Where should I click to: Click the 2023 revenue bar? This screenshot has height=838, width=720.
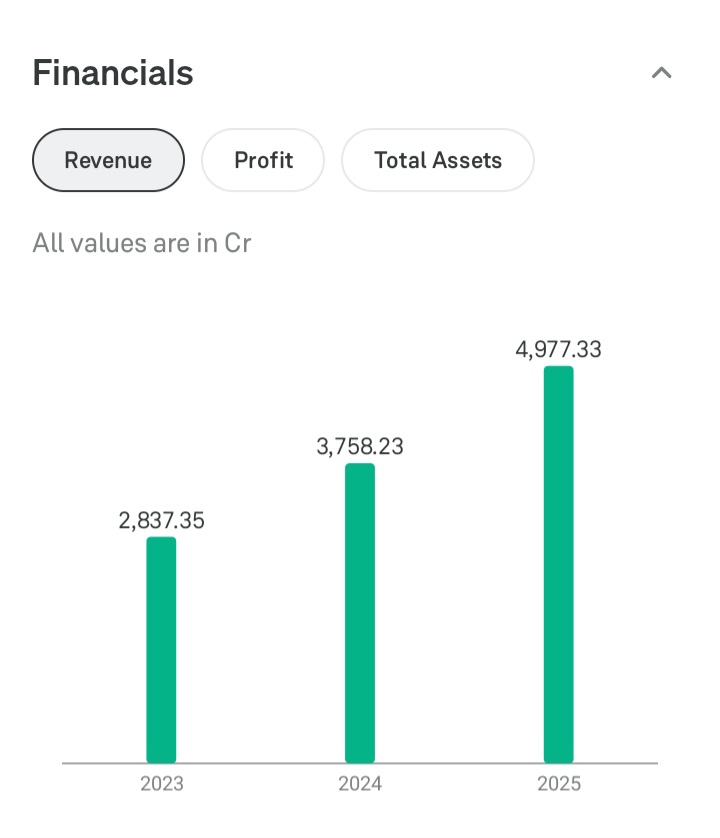coord(161,650)
